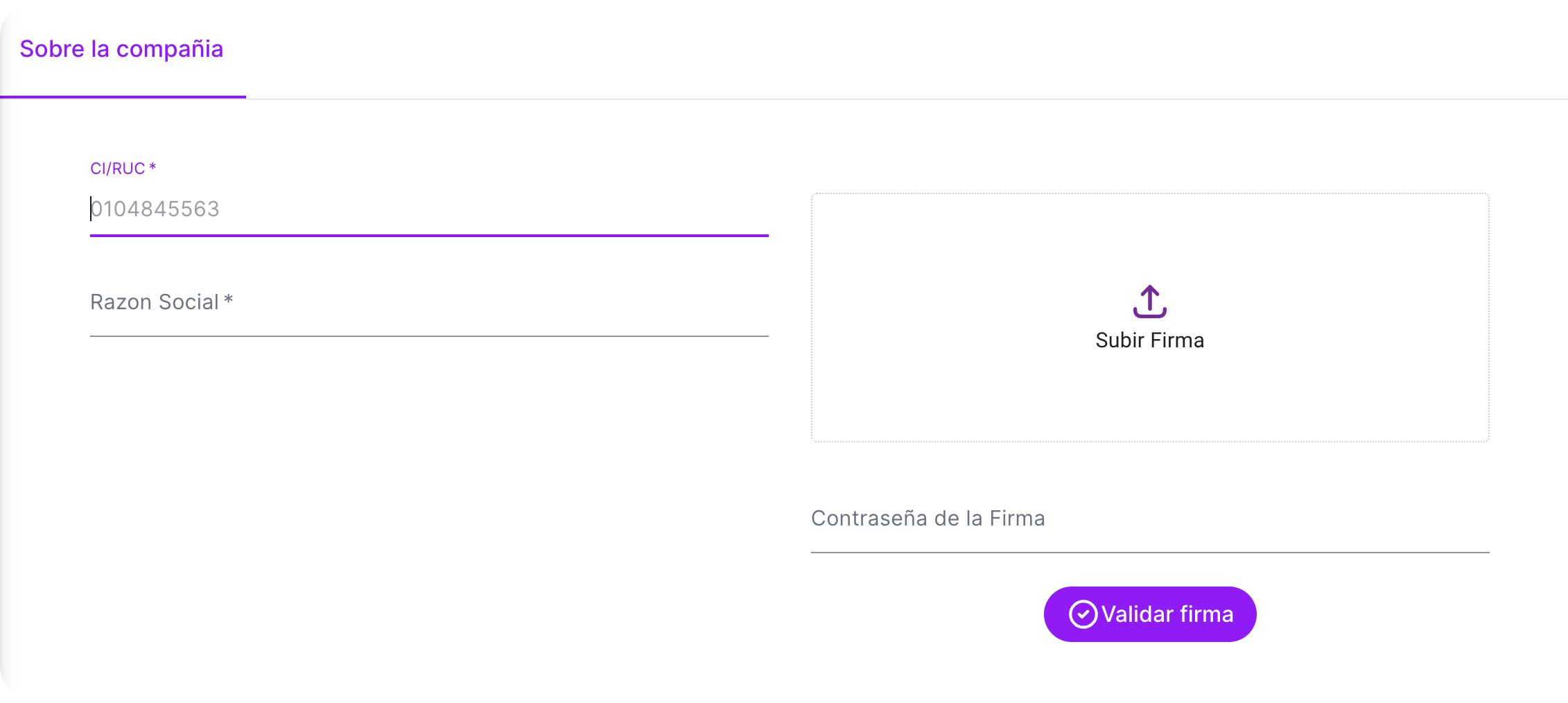Click the Razon Social label

tap(161, 301)
